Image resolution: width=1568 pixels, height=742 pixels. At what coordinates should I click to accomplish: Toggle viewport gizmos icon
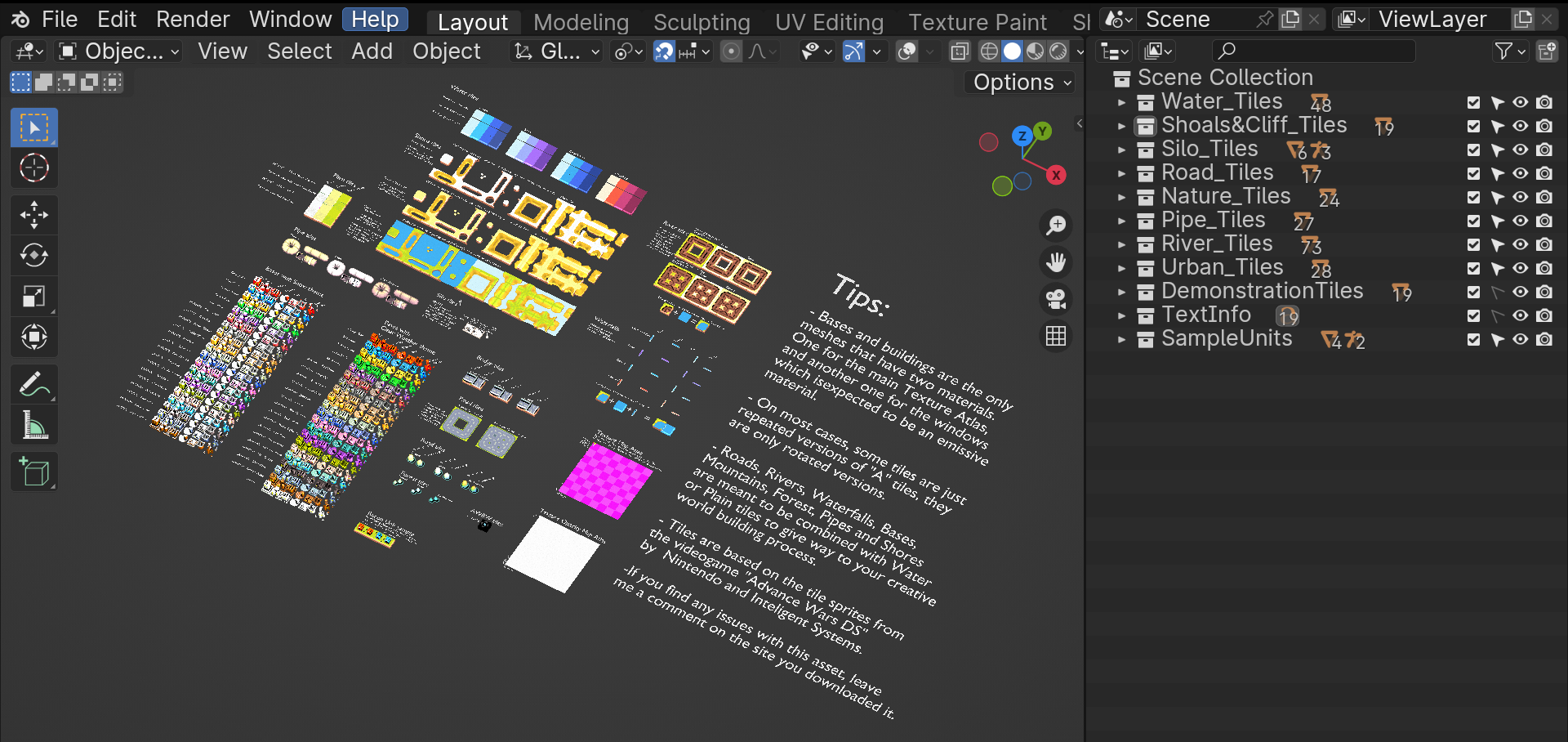(853, 51)
